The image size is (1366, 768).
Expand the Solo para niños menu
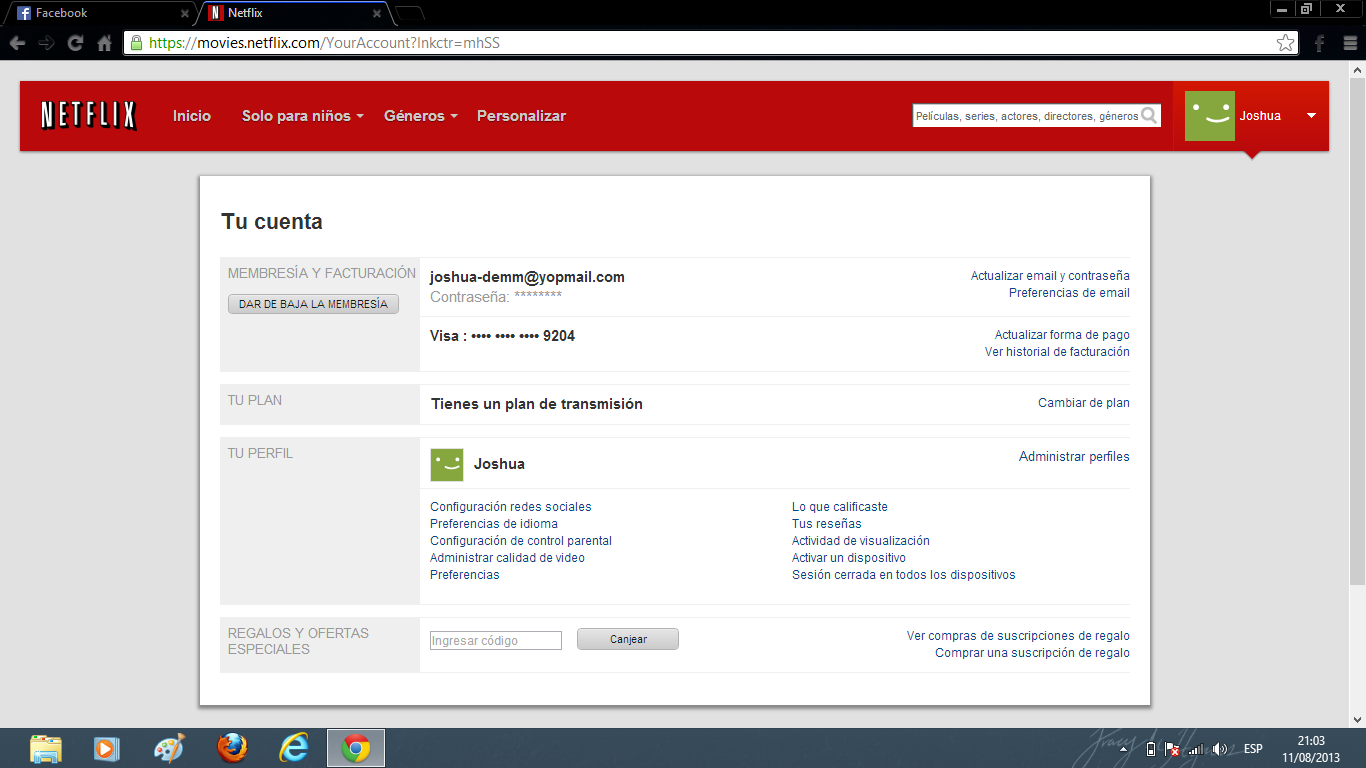pos(302,116)
